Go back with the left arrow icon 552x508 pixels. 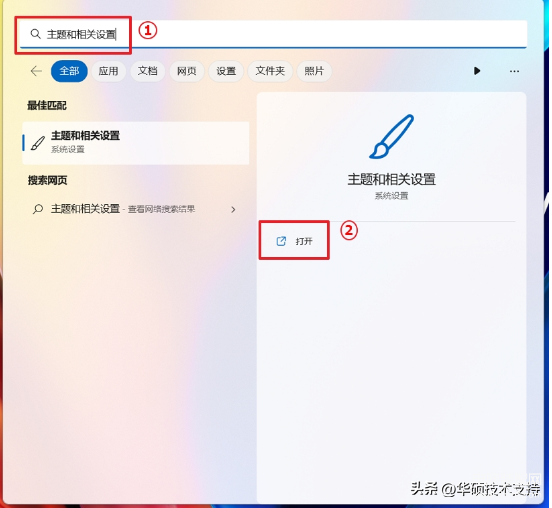click(36, 71)
